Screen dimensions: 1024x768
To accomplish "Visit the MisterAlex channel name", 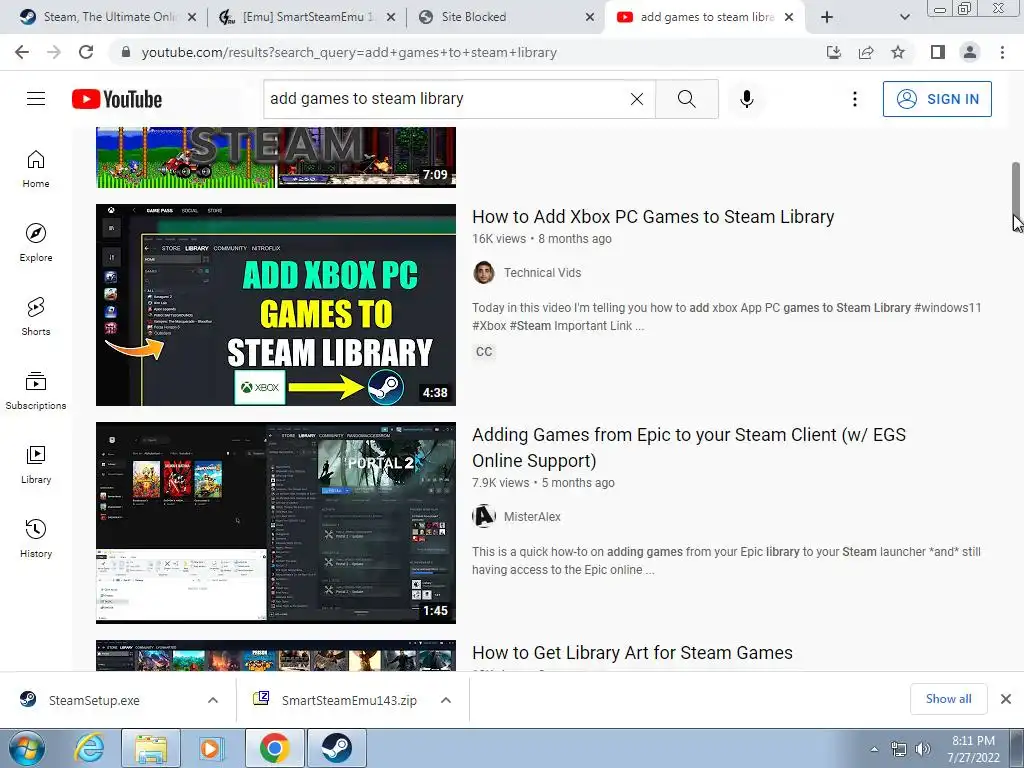I will 532,516.
